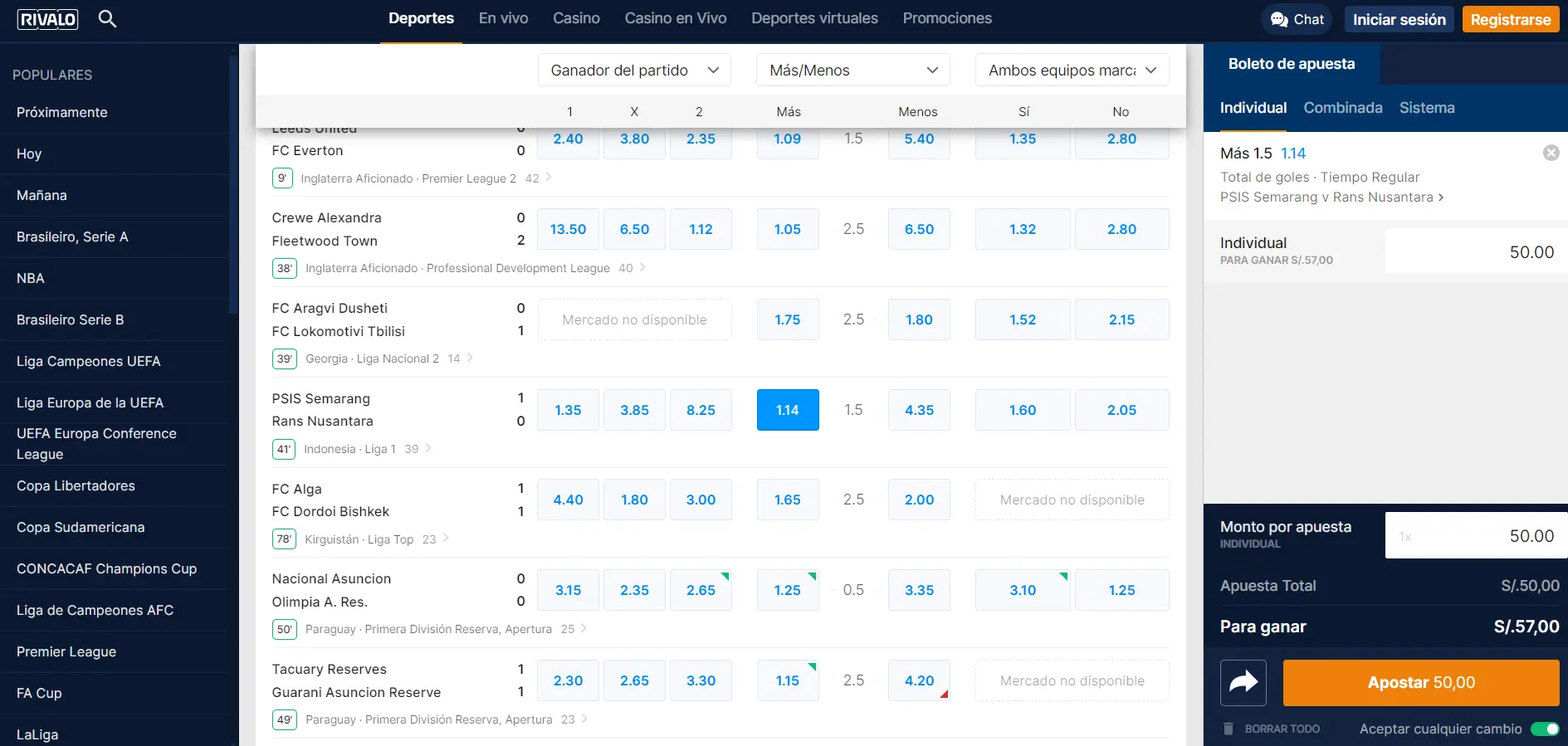Screen dimensions: 1568x746
Task: Select the Individual bet slip tab
Action: point(1253,108)
